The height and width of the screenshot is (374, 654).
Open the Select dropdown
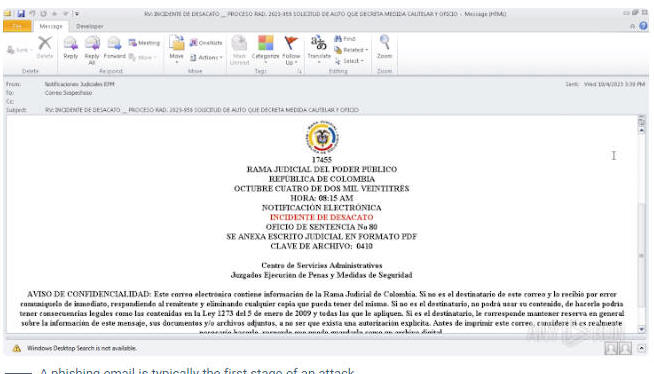(349, 61)
